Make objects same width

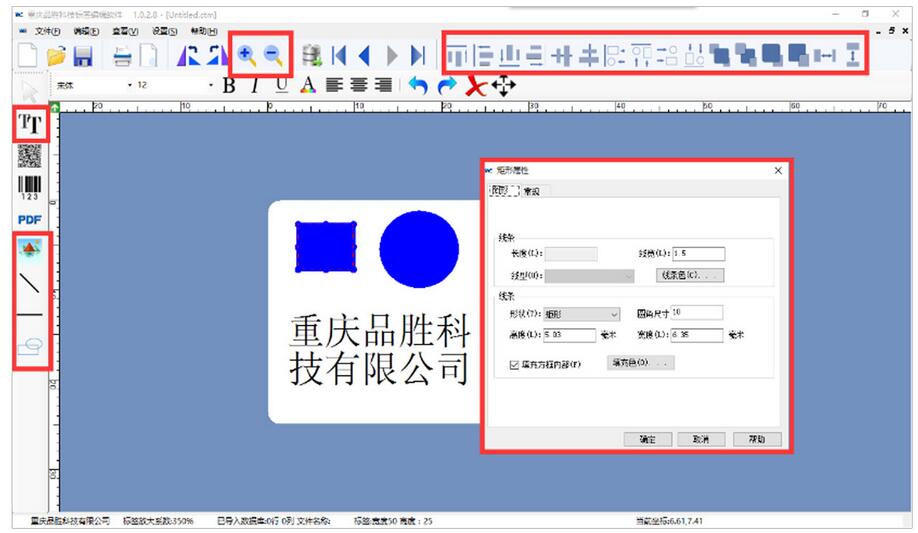pos(824,56)
